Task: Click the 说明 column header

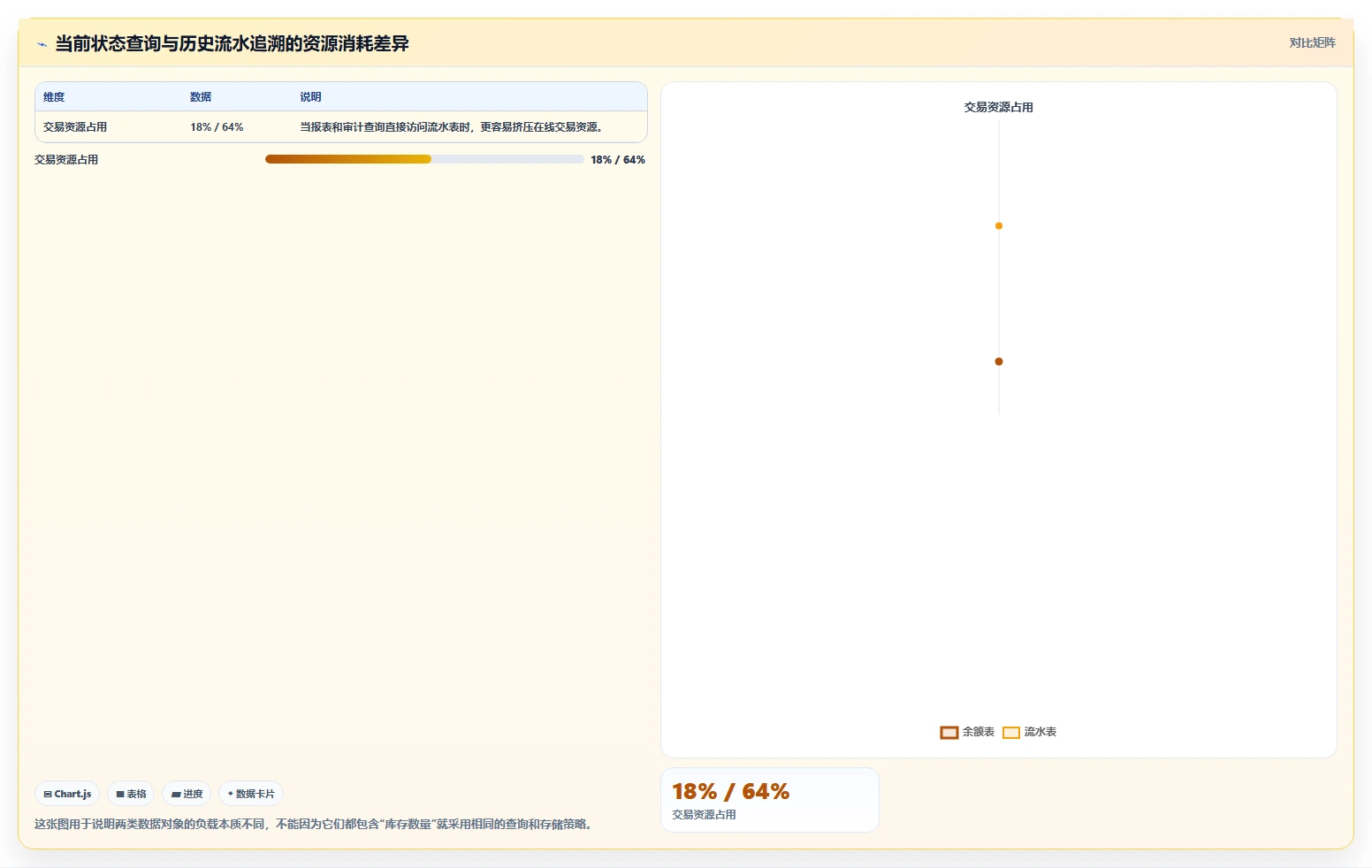Action: (310, 97)
